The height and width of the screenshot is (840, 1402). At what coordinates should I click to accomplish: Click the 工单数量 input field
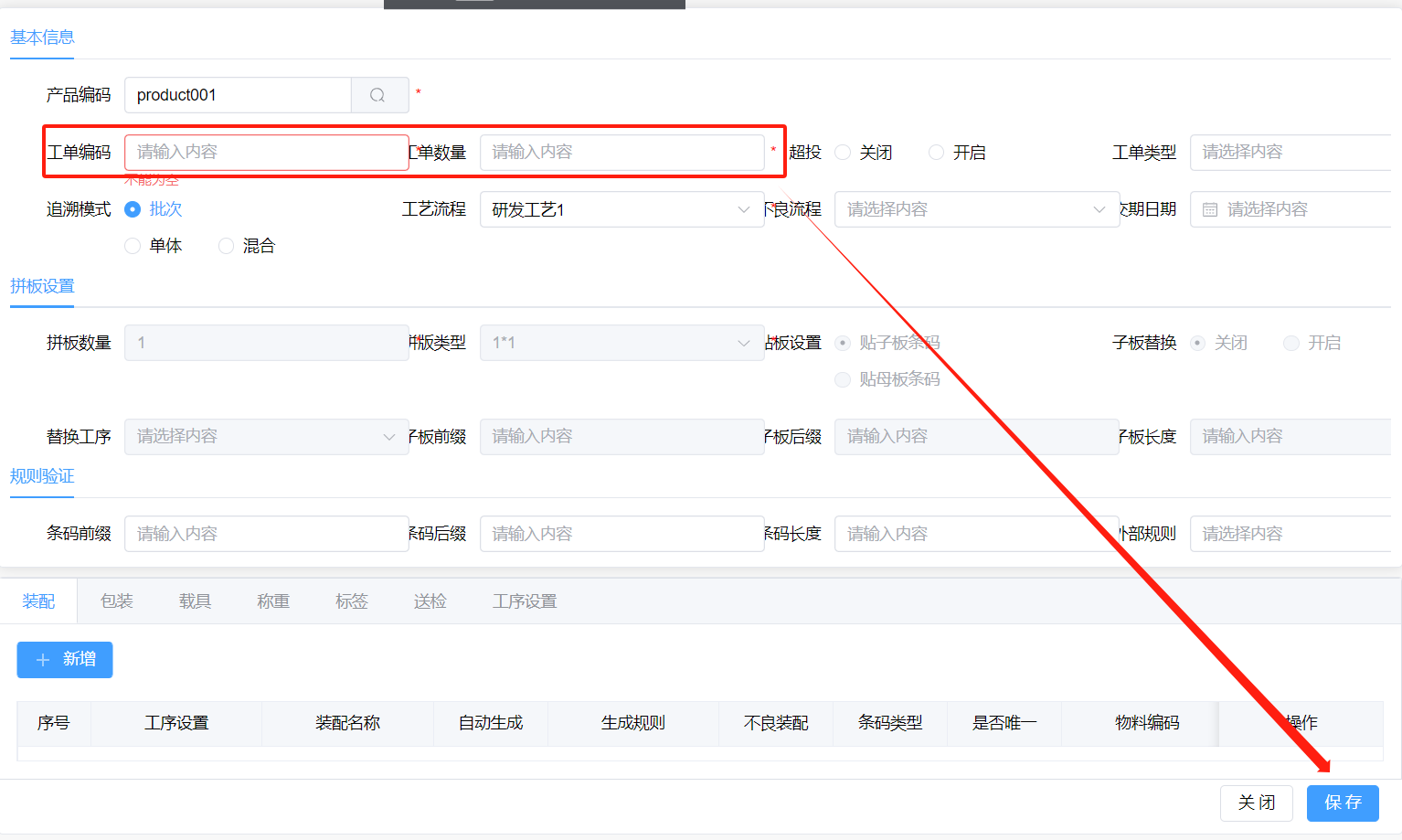point(621,153)
